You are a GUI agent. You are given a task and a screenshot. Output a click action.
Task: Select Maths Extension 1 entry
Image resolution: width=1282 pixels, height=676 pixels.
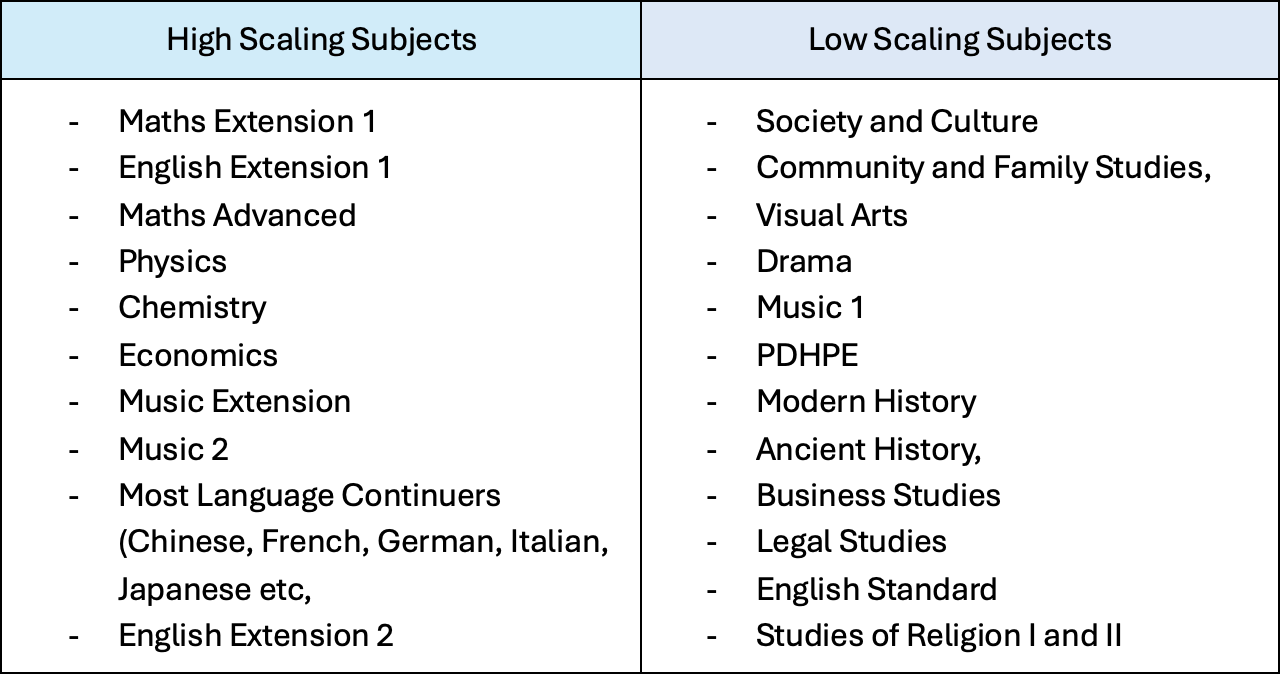(247, 122)
